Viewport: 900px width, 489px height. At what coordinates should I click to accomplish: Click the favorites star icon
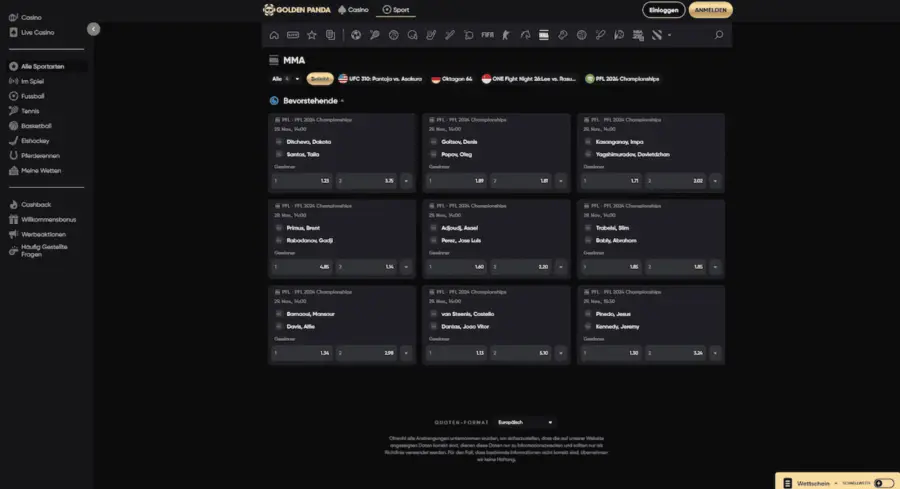point(312,35)
